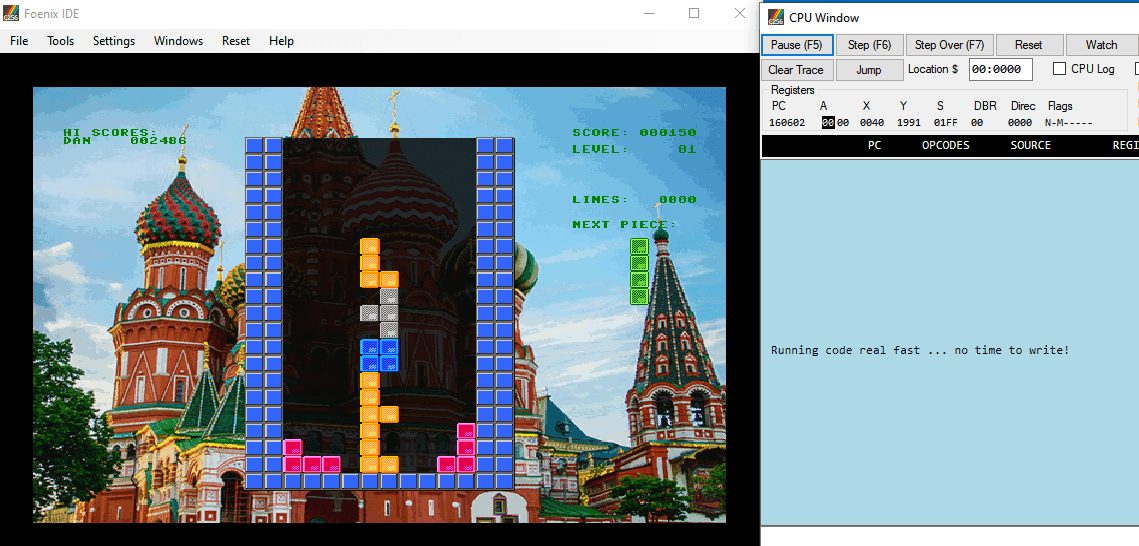Viewport: 1139px width, 546px height.
Task: Open the Reset menu
Action: pyautogui.click(x=236, y=41)
